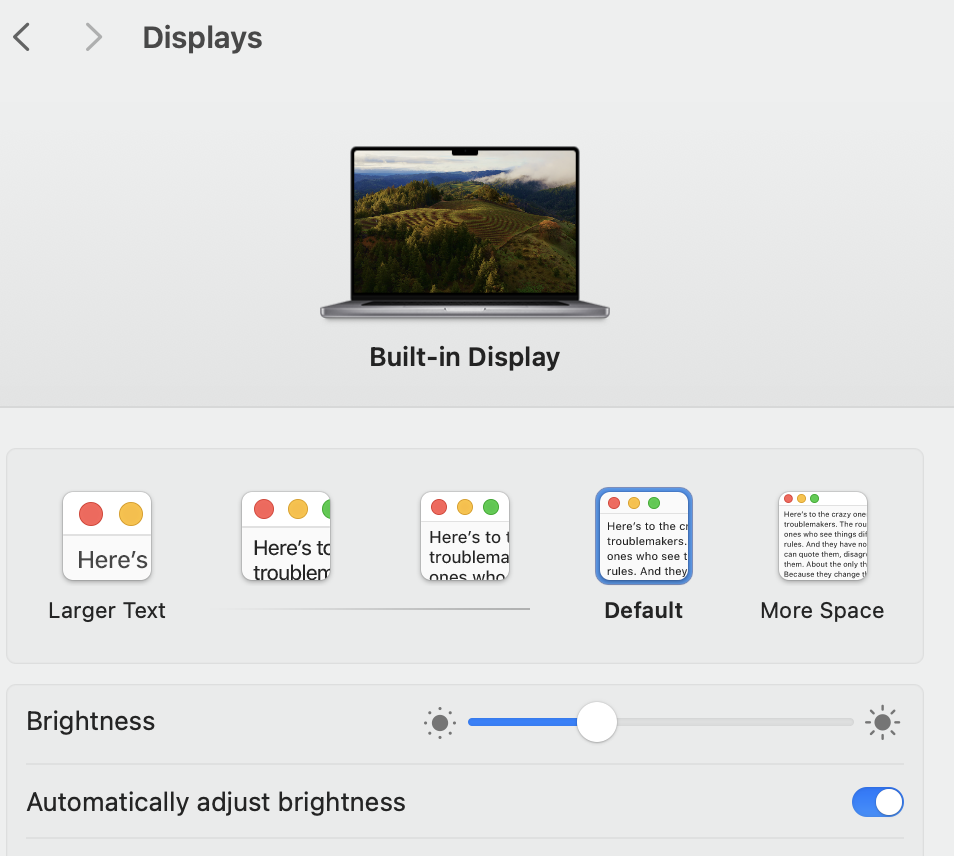The width and height of the screenshot is (954, 856).
Task: Click the More Space label
Action: coord(822,610)
